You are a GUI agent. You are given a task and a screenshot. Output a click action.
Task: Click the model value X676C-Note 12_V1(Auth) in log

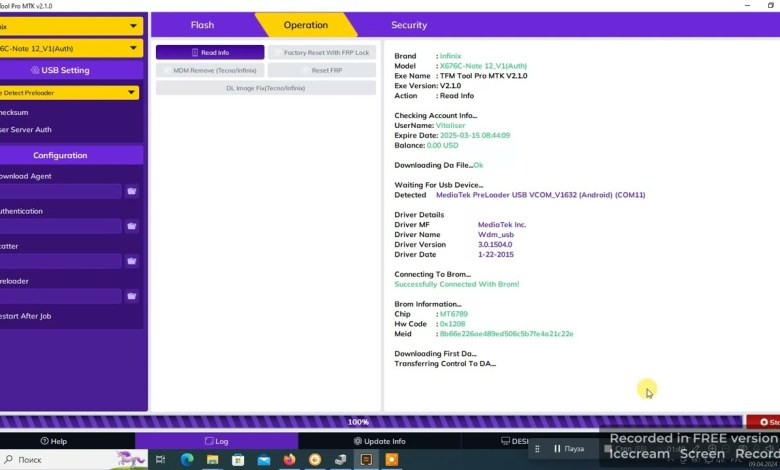[483, 66]
